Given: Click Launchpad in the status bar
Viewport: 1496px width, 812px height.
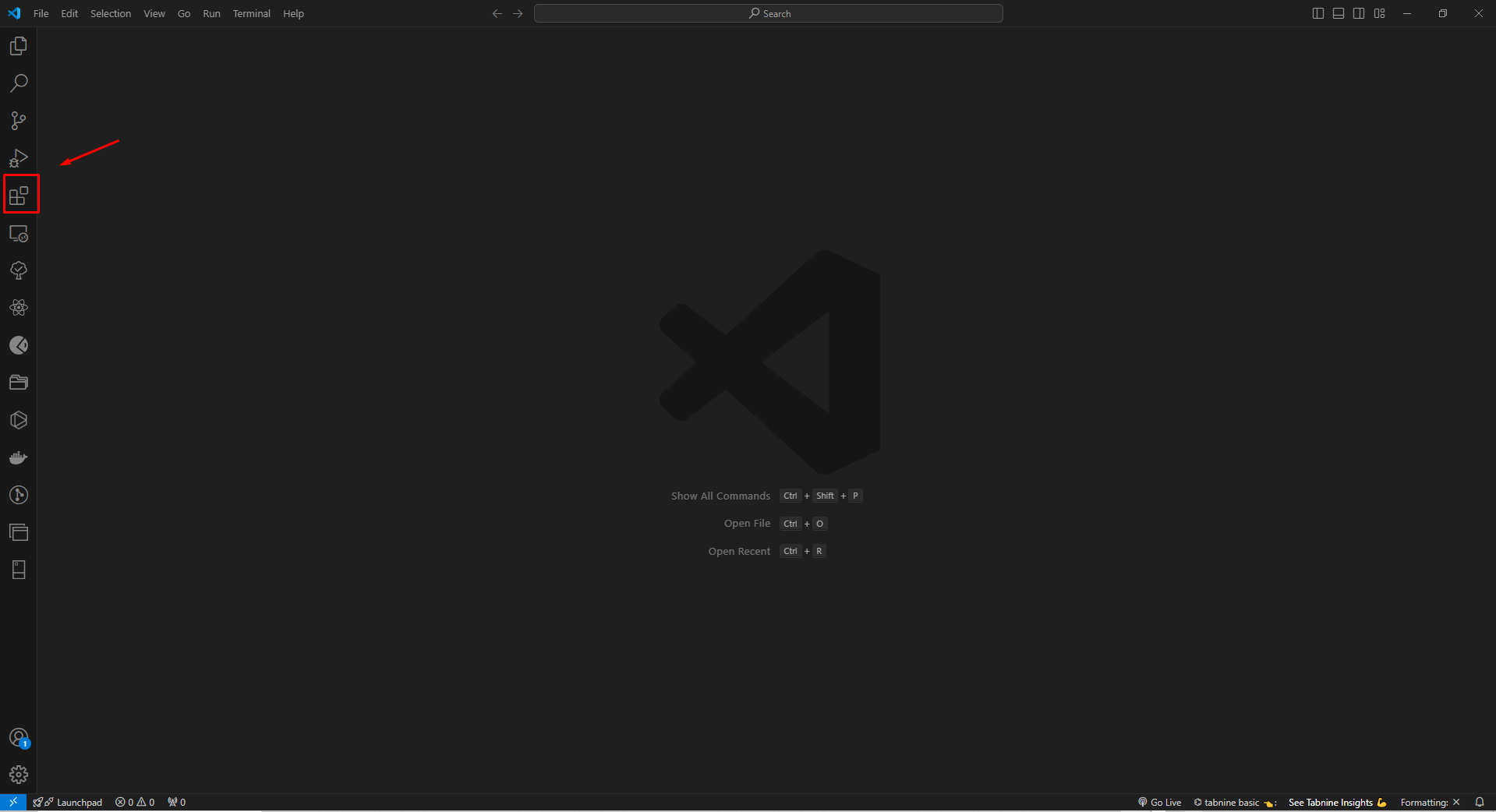Looking at the screenshot, I should pyautogui.click(x=68, y=802).
